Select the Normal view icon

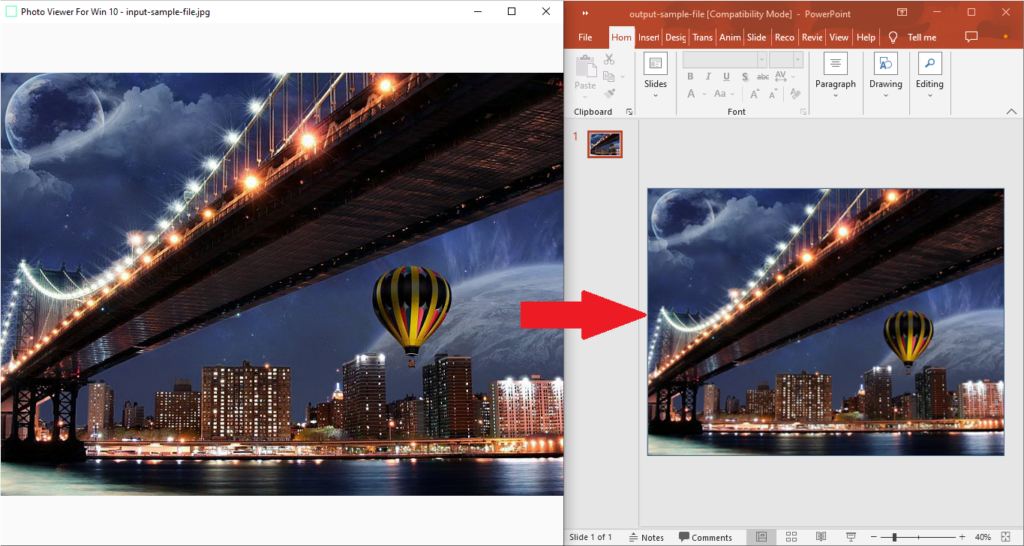click(760, 537)
